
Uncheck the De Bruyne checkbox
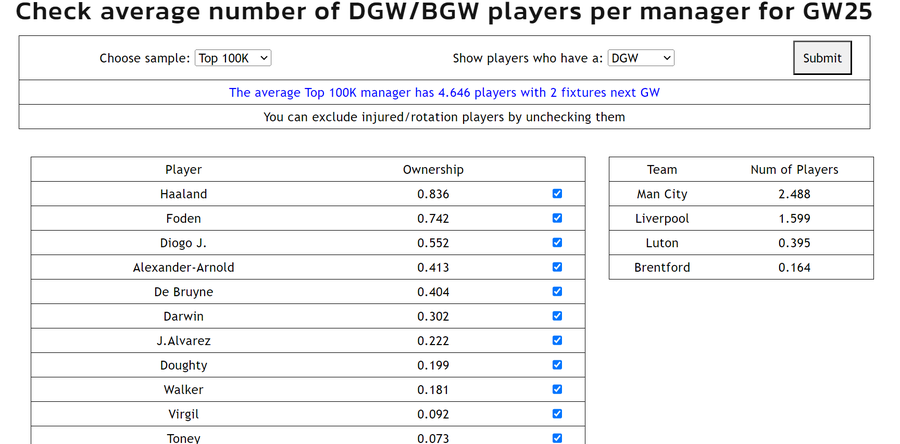(557, 292)
